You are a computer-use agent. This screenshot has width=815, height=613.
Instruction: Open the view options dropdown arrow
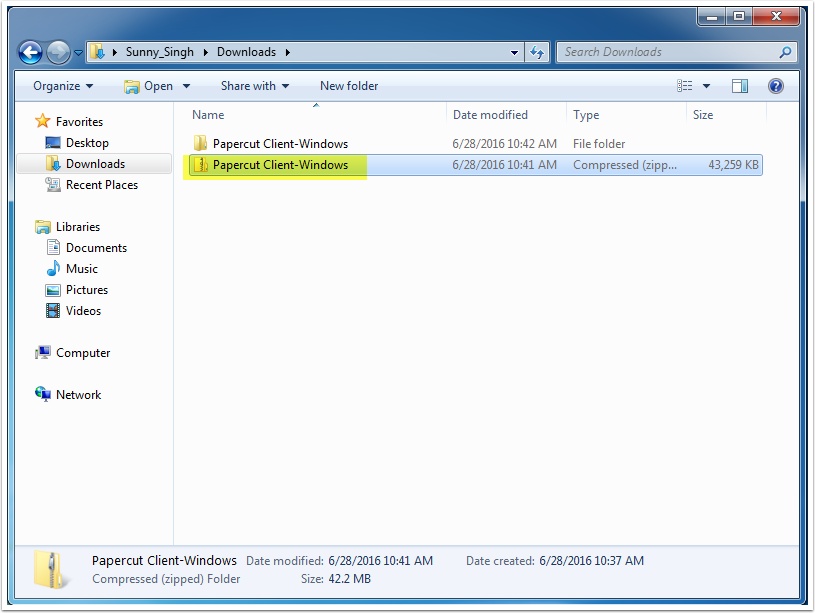click(706, 86)
